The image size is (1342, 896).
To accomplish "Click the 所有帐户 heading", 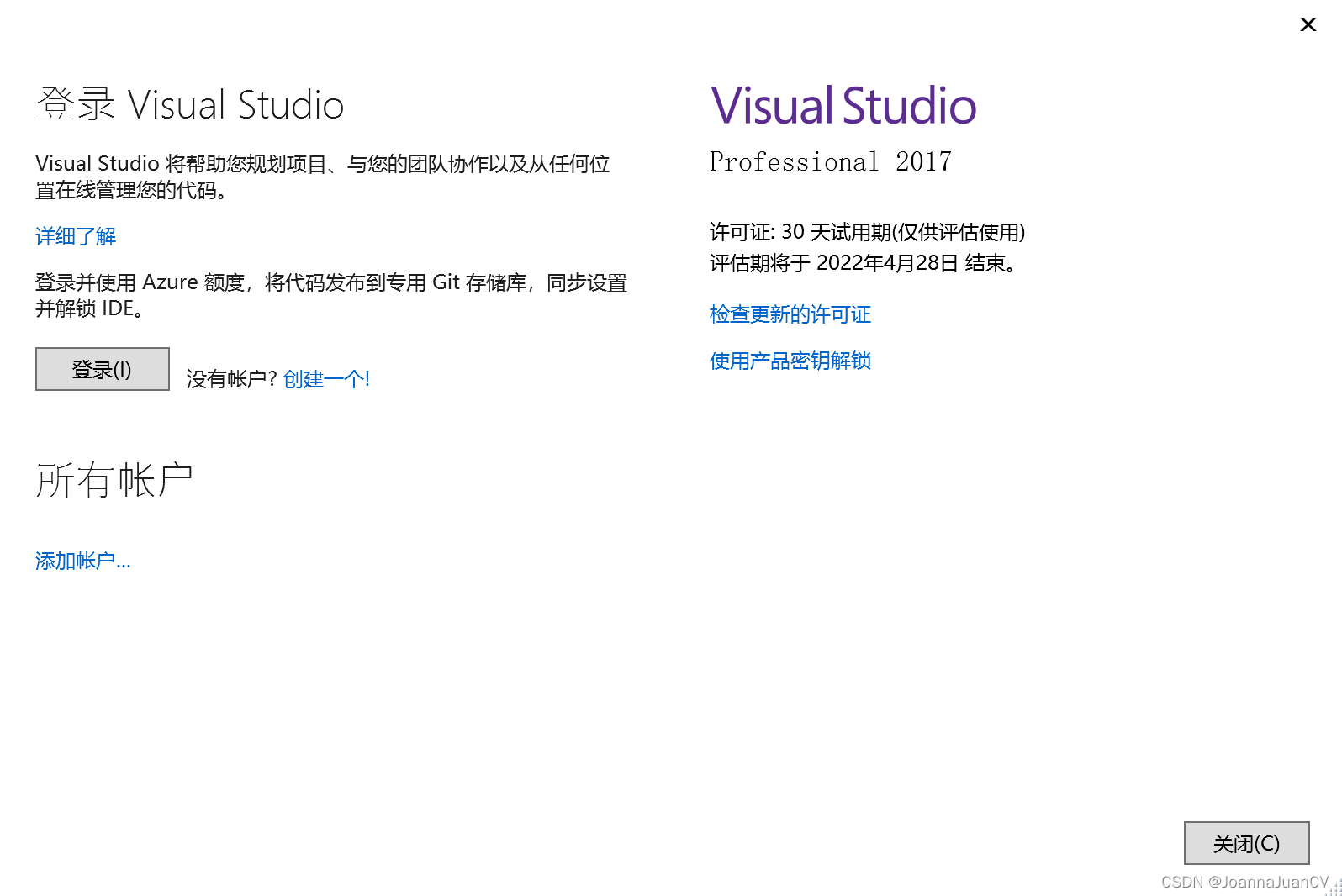I will click(114, 480).
